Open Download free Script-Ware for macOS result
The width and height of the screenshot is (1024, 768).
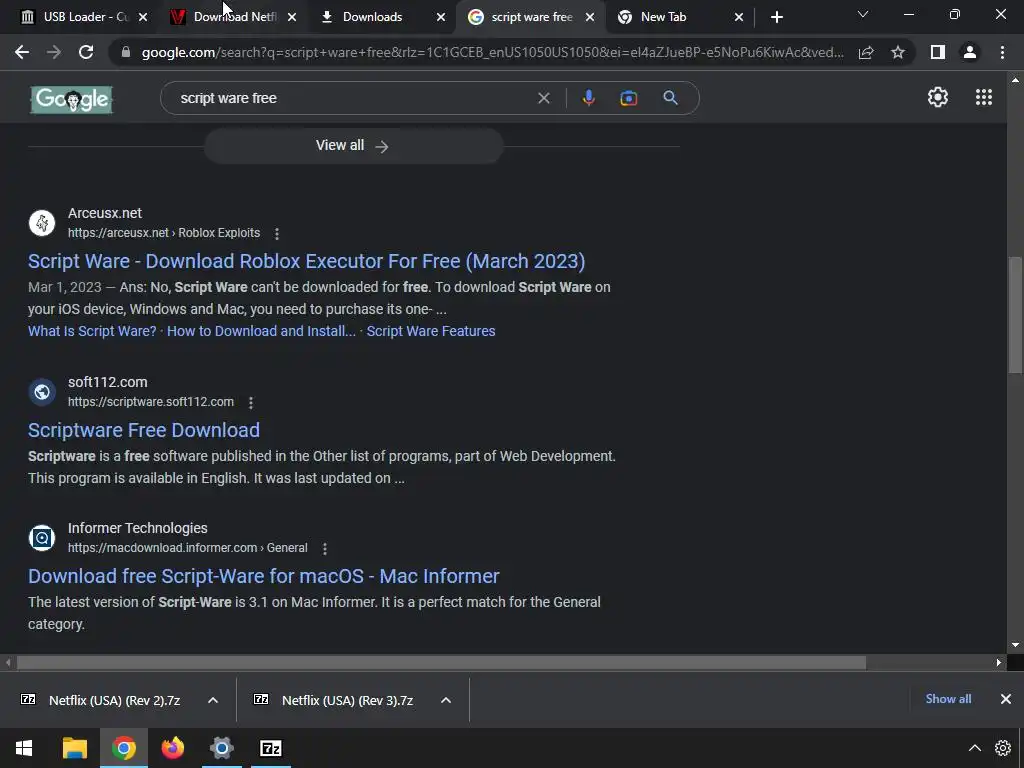tap(264, 576)
